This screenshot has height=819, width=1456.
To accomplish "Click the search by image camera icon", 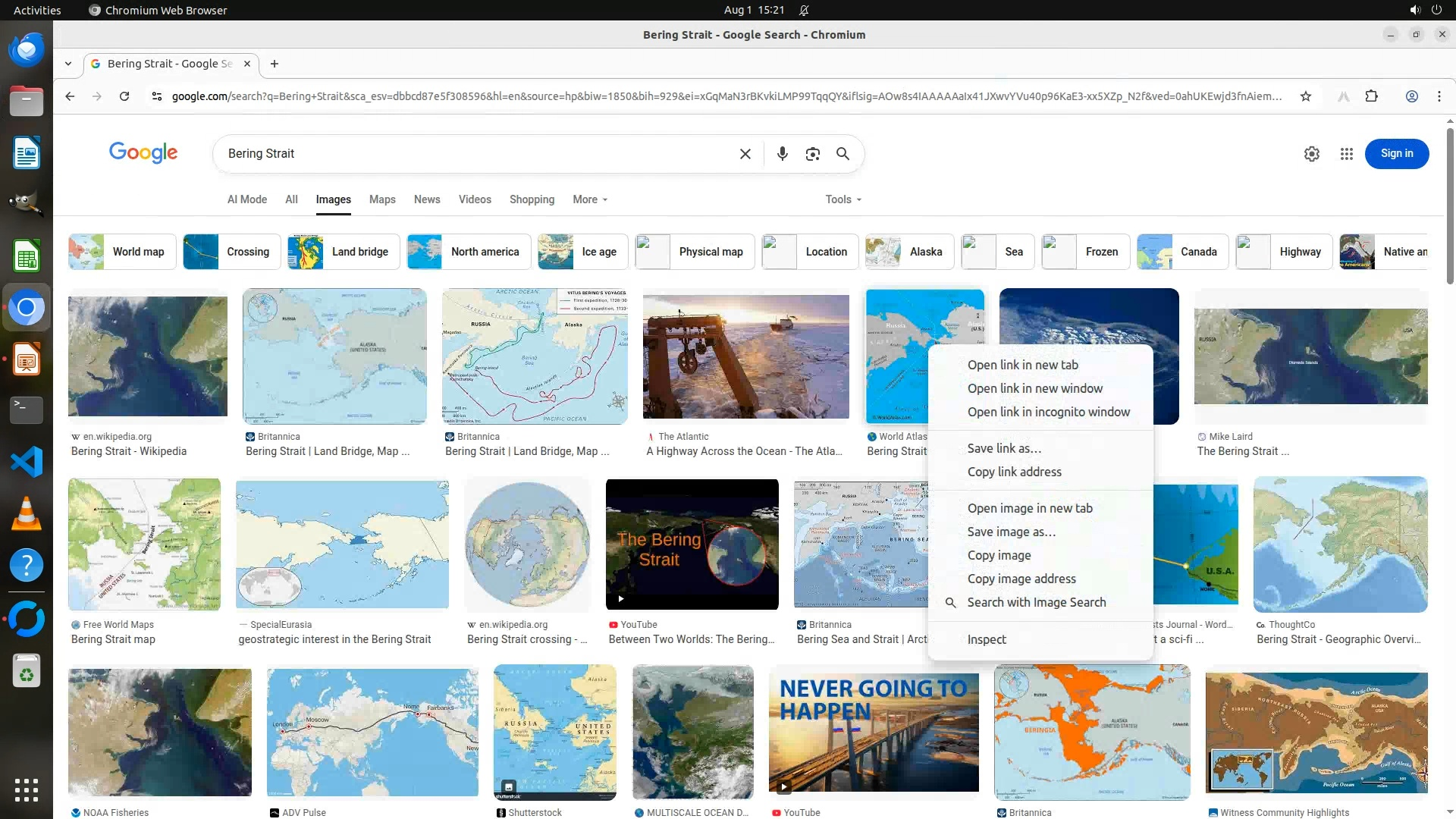I will tap(812, 154).
